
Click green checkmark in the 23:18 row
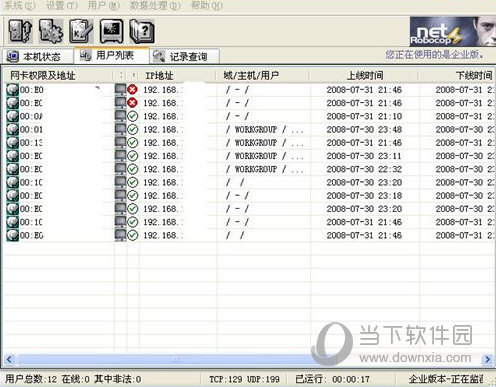133,196
